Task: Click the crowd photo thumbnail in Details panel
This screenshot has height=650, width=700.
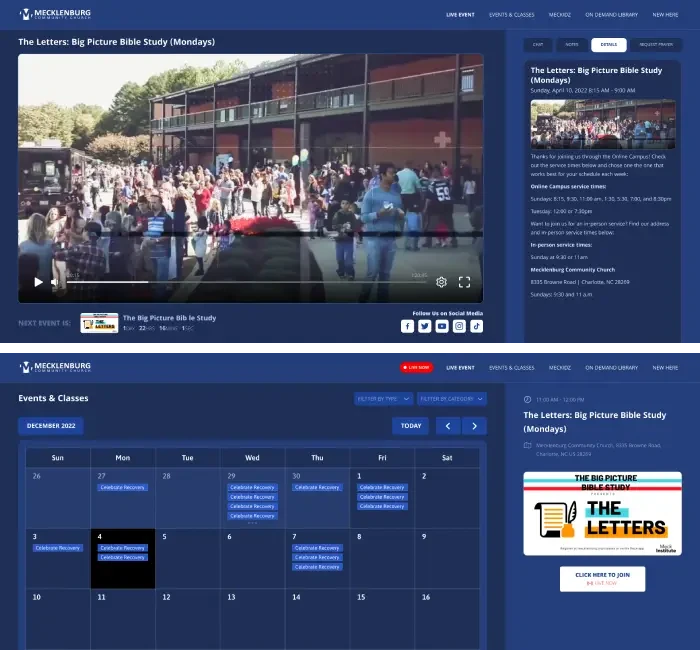Action: point(603,124)
